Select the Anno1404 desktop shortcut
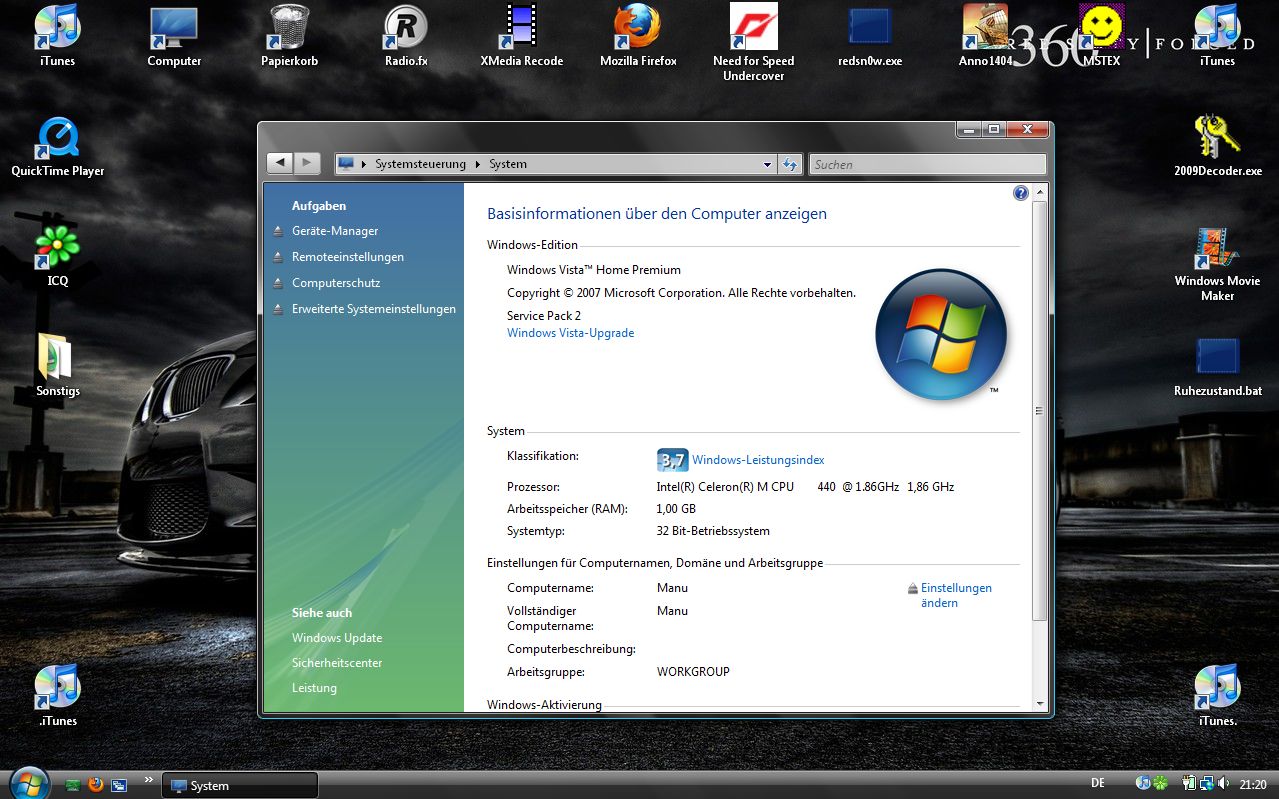The width and height of the screenshot is (1279, 799). click(x=985, y=37)
